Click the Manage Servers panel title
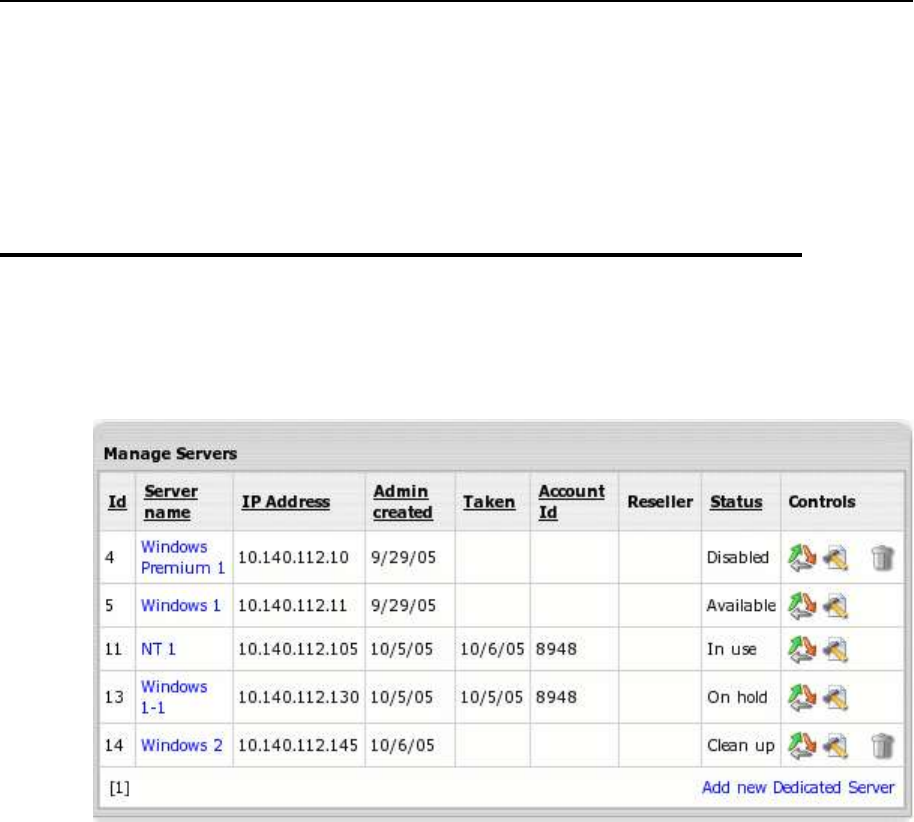This screenshot has width=914, height=822. pos(170,454)
